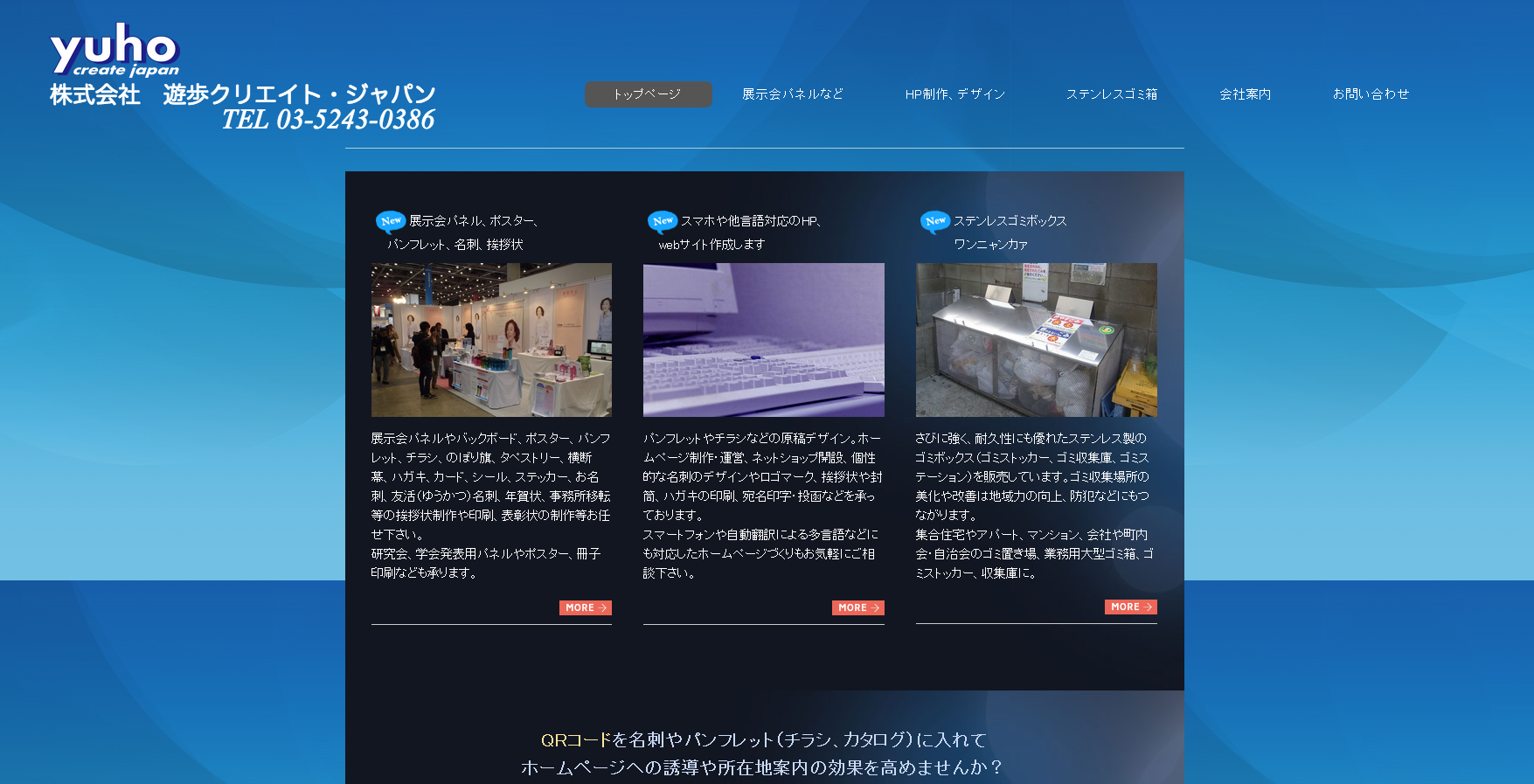Open the トップページ menu item
The width and height of the screenshot is (1534, 784).
click(649, 94)
